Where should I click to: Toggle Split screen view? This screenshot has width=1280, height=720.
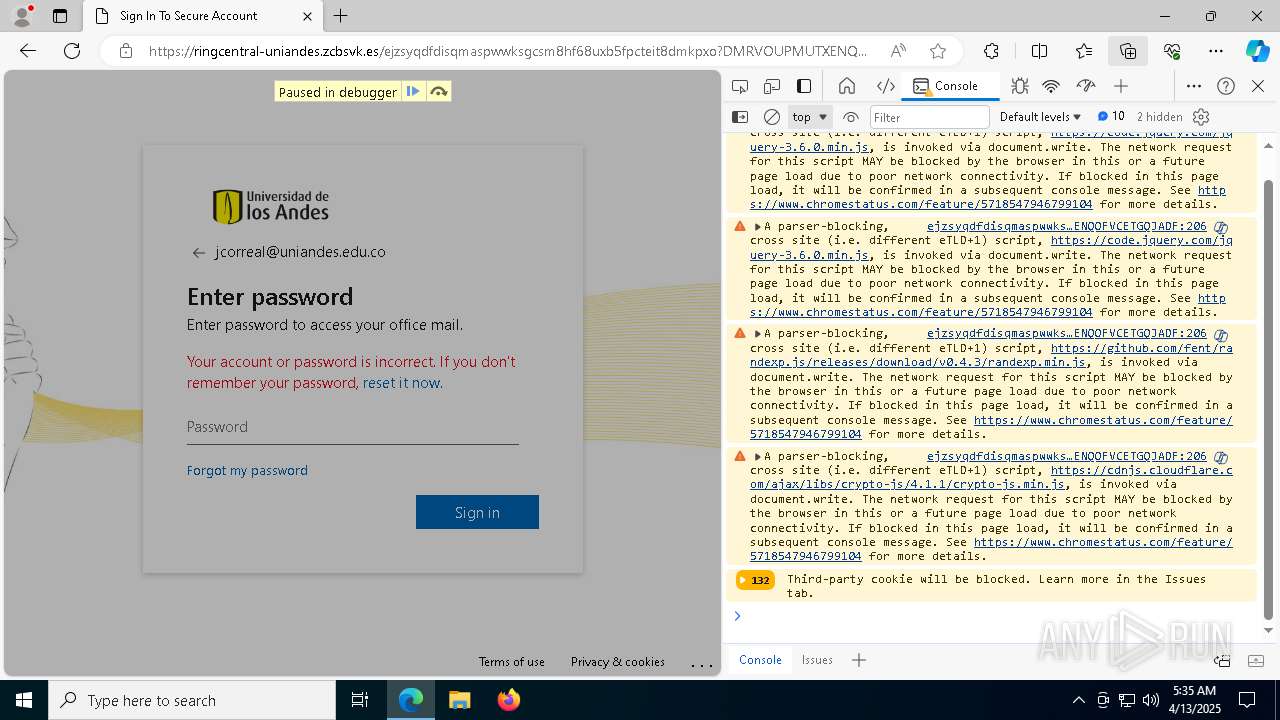point(1039,51)
